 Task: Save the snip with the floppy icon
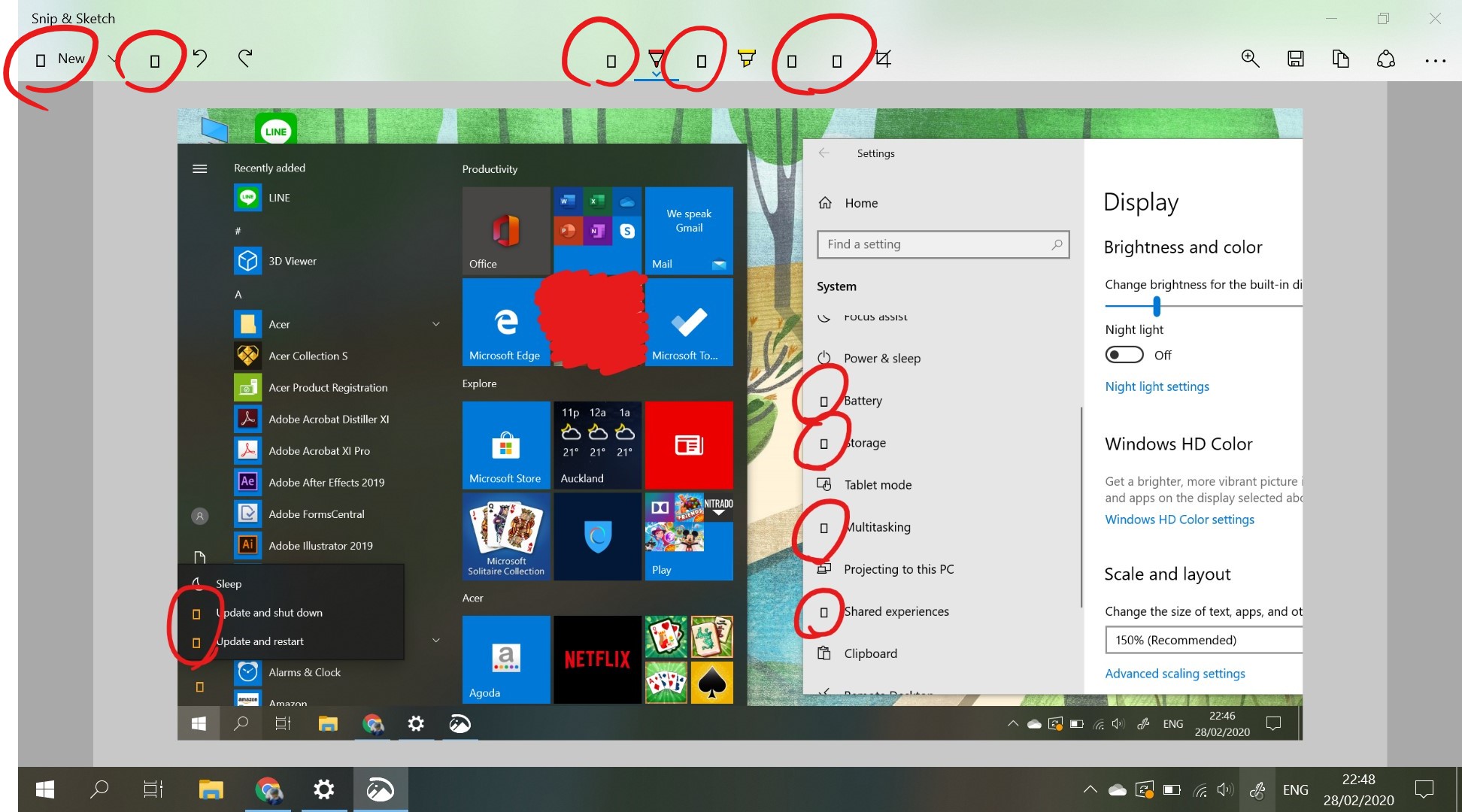pos(1295,59)
